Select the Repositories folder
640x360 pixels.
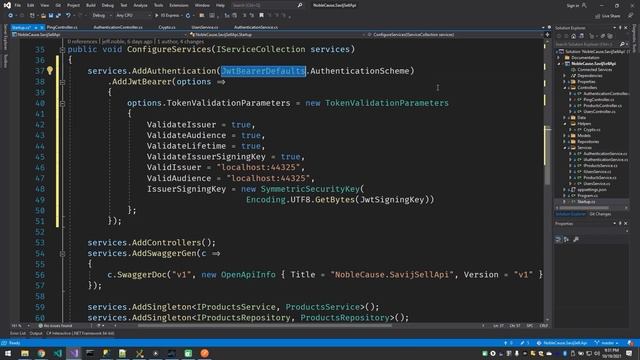click(x=588, y=142)
